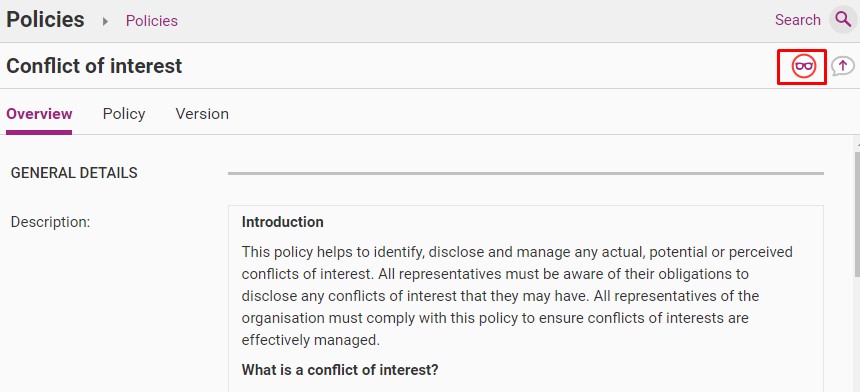860x392 pixels.
Task: Switch to the Overview tab
Action: pos(39,114)
